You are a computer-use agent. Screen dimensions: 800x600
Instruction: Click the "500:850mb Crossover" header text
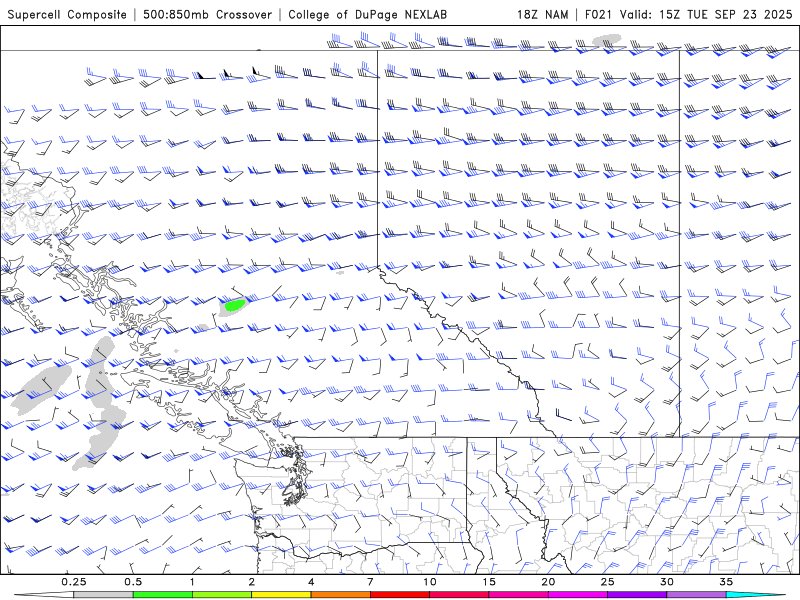point(207,14)
